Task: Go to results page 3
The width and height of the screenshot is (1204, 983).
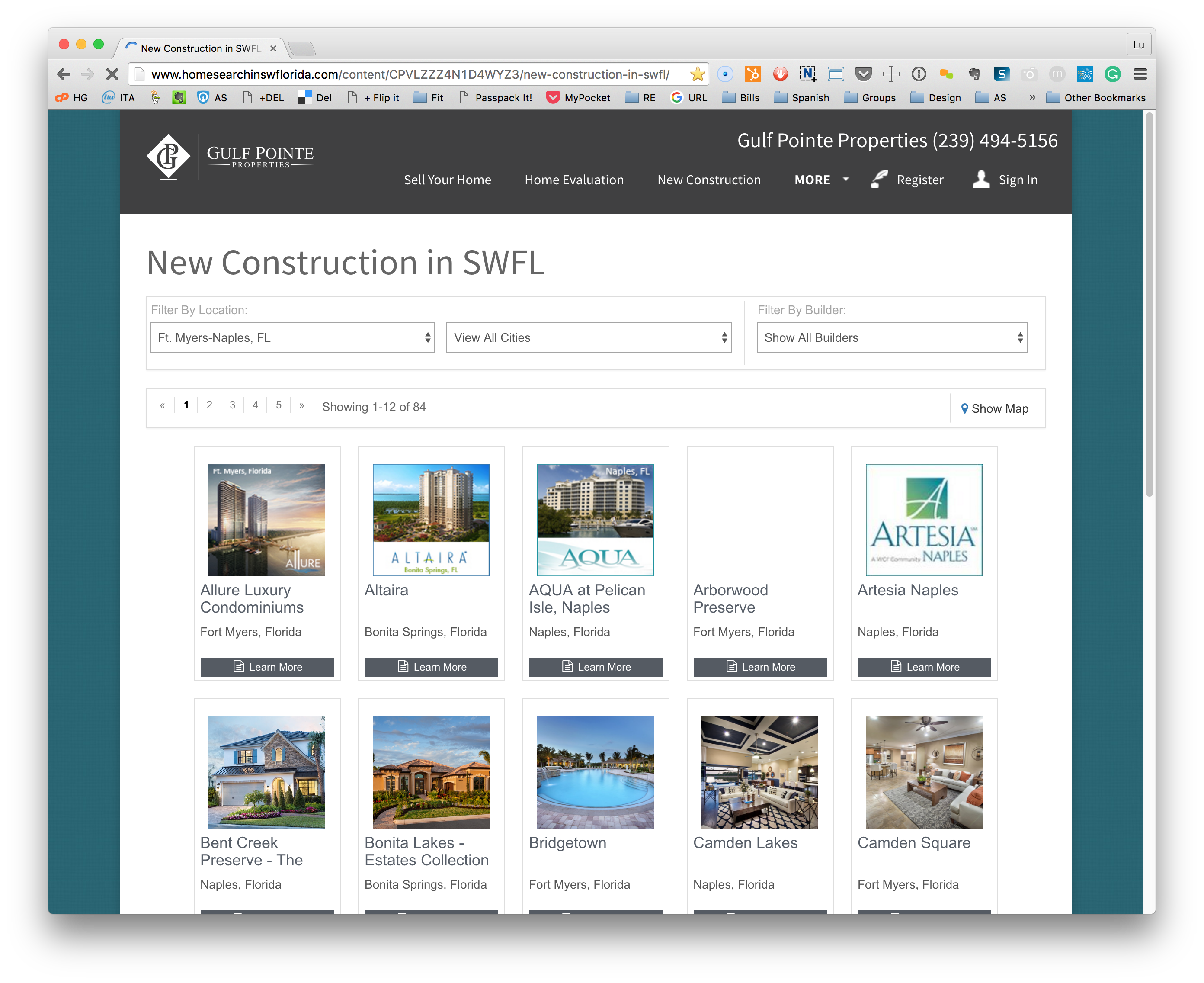Action: pyautogui.click(x=232, y=405)
